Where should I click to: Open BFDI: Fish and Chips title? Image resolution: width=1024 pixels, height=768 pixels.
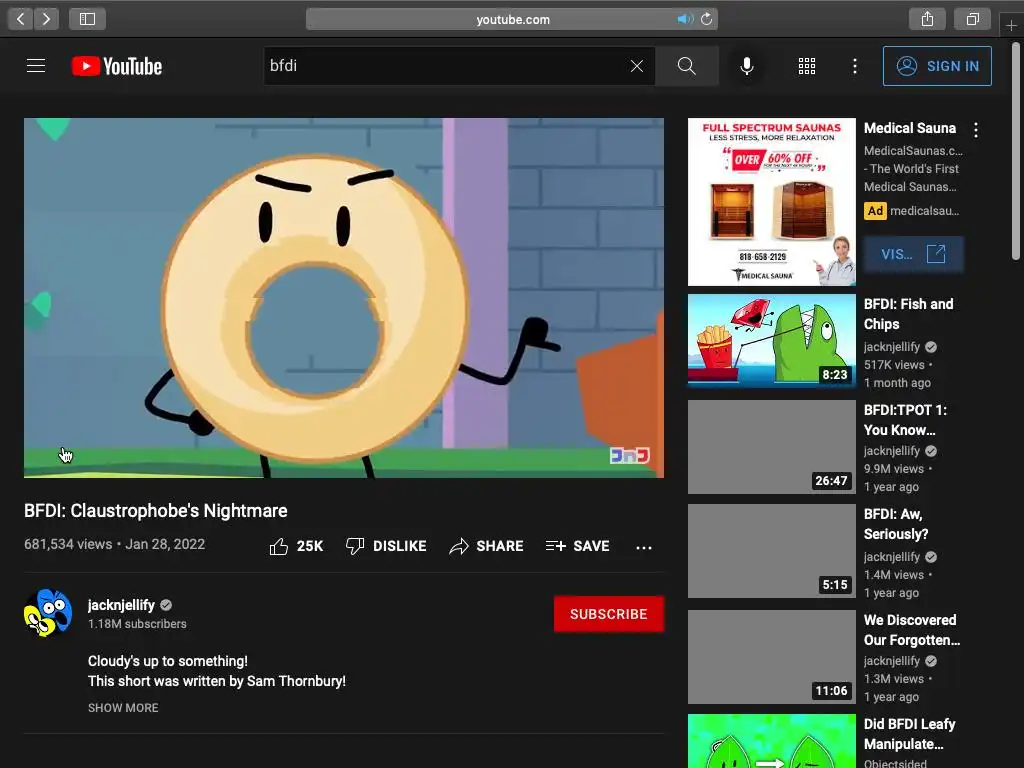tap(908, 314)
